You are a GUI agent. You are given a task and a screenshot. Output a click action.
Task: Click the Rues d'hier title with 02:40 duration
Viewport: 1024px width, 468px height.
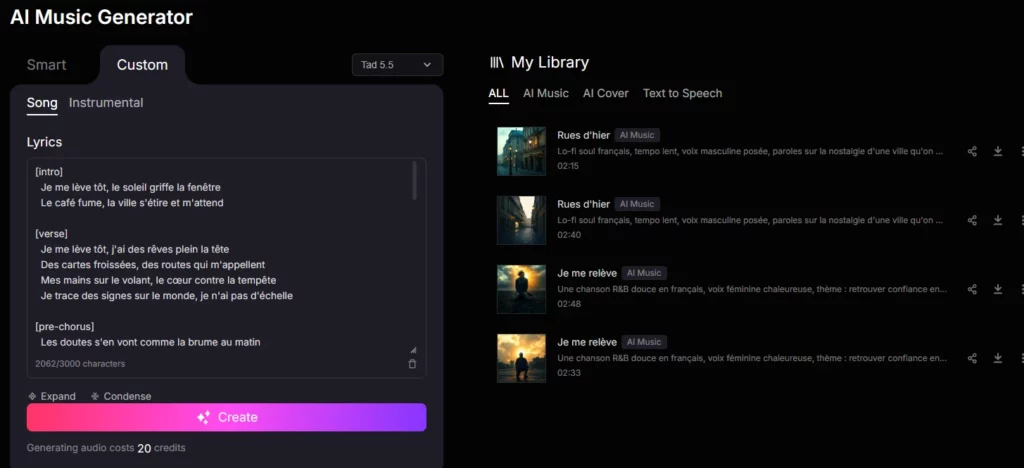tap(583, 204)
